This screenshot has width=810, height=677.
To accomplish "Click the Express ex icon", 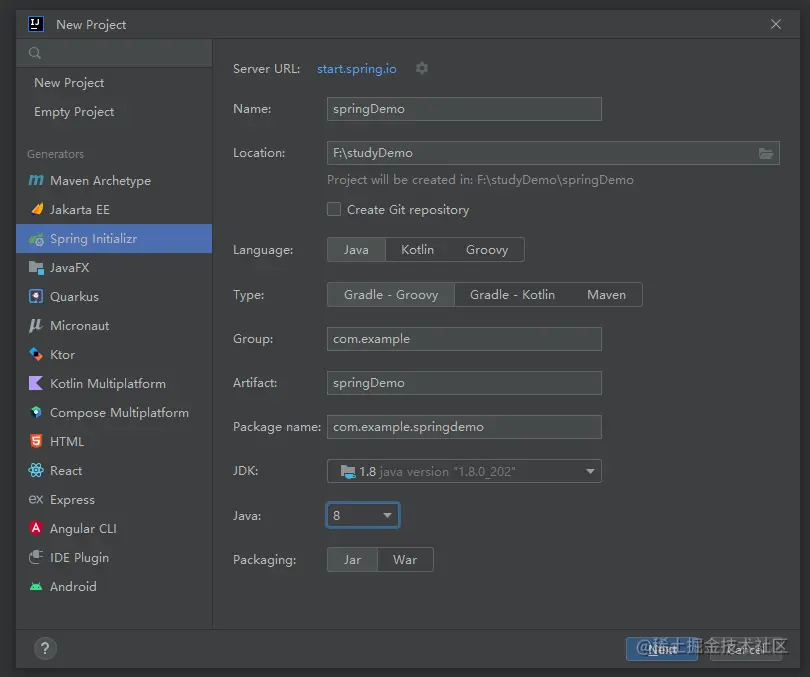I will 36,499.
